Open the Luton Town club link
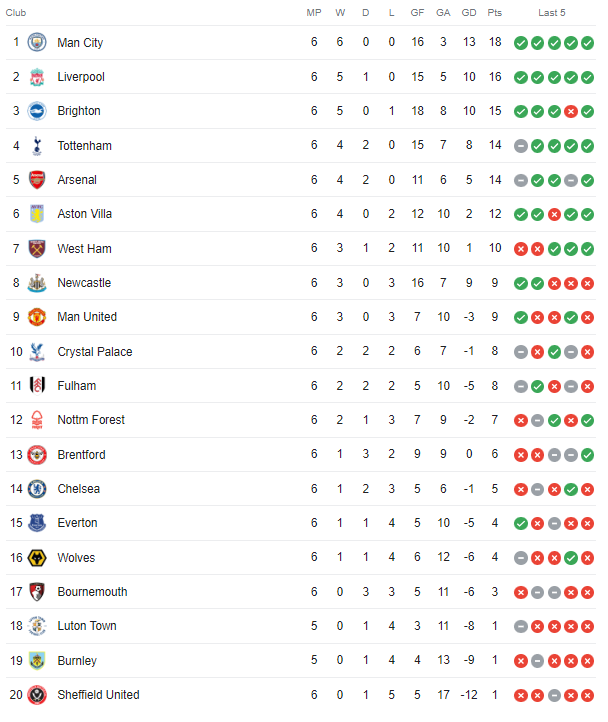Screen dimensions: 608x722 (87, 626)
